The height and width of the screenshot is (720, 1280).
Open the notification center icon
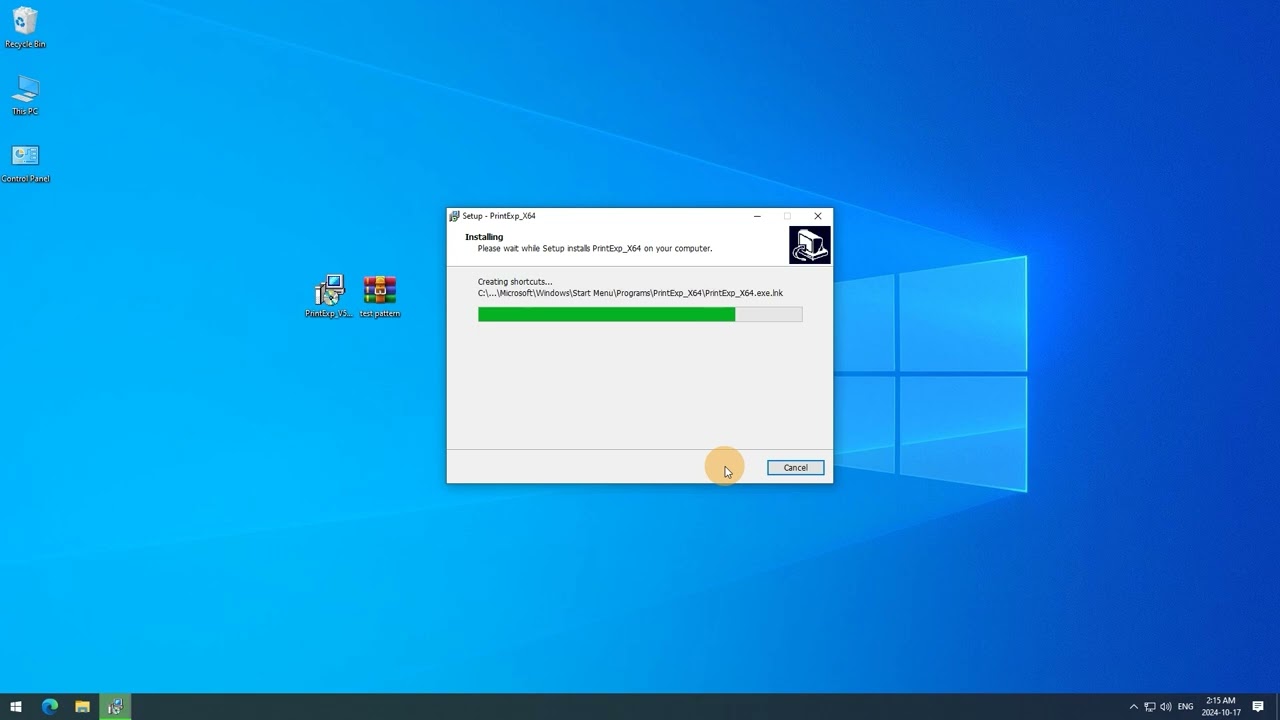coord(1259,707)
